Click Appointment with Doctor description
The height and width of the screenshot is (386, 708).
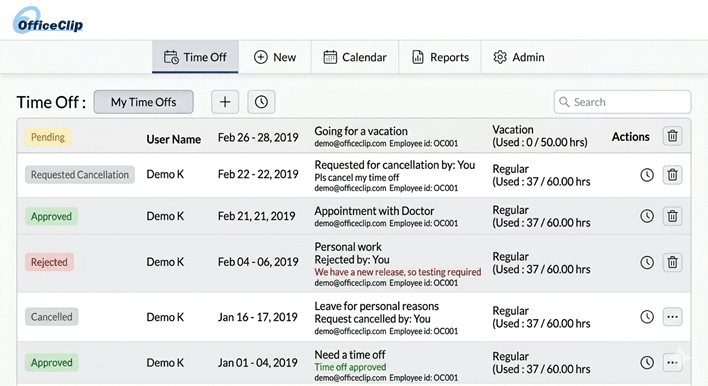click(x=374, y=211)
